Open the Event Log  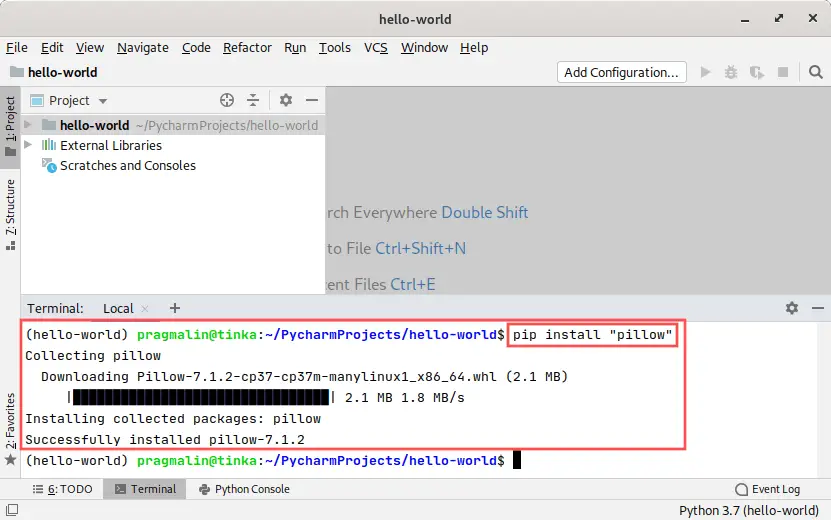pos(768,489)
